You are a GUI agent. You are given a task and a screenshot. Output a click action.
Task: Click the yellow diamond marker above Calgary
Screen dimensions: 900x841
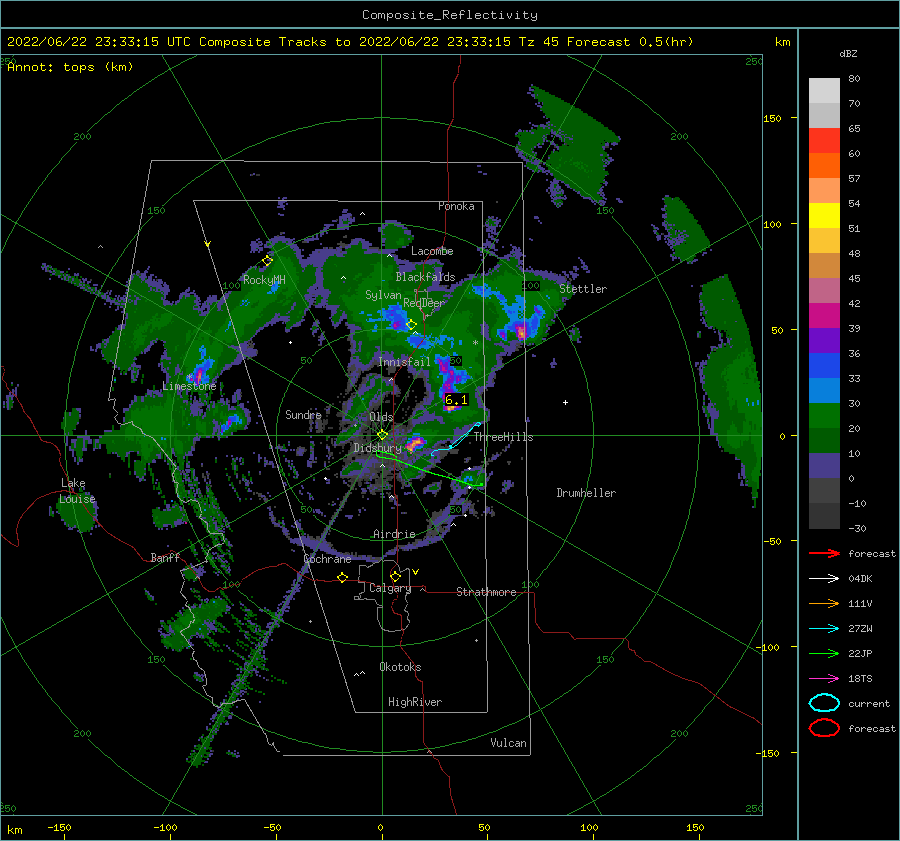[395, 576]
